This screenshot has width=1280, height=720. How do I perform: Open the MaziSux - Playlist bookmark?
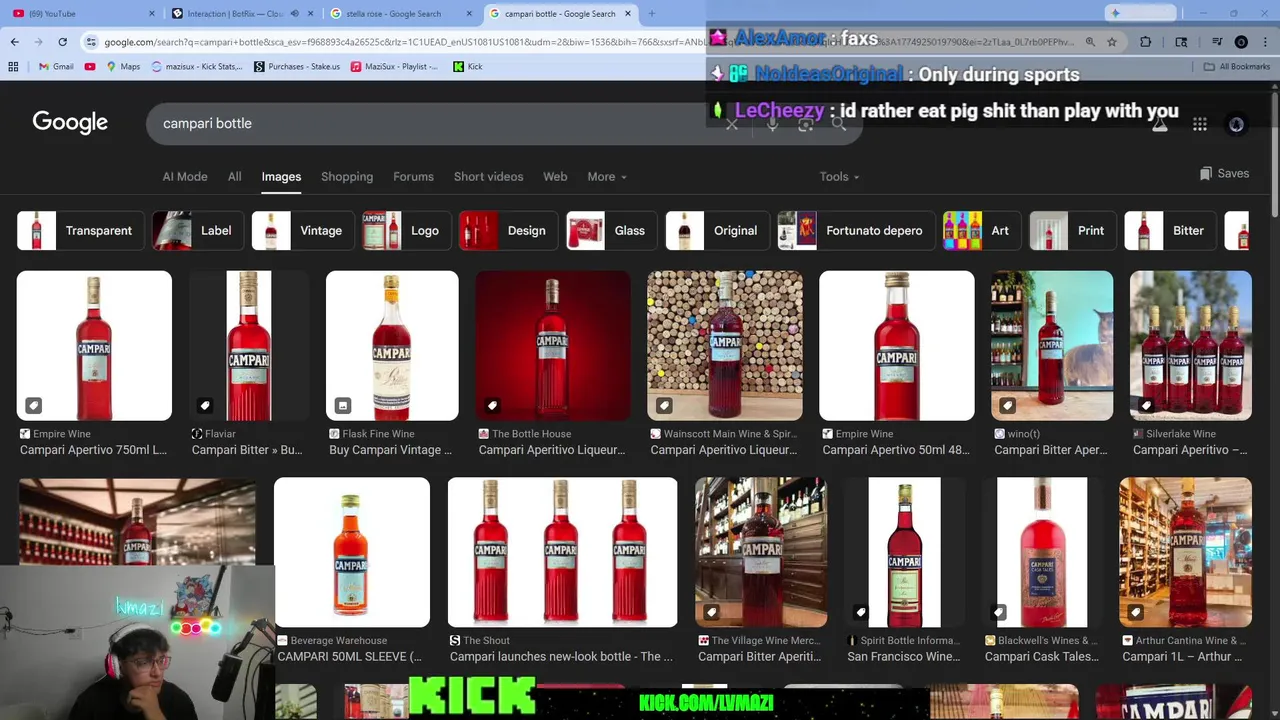(x=393, y=67)
